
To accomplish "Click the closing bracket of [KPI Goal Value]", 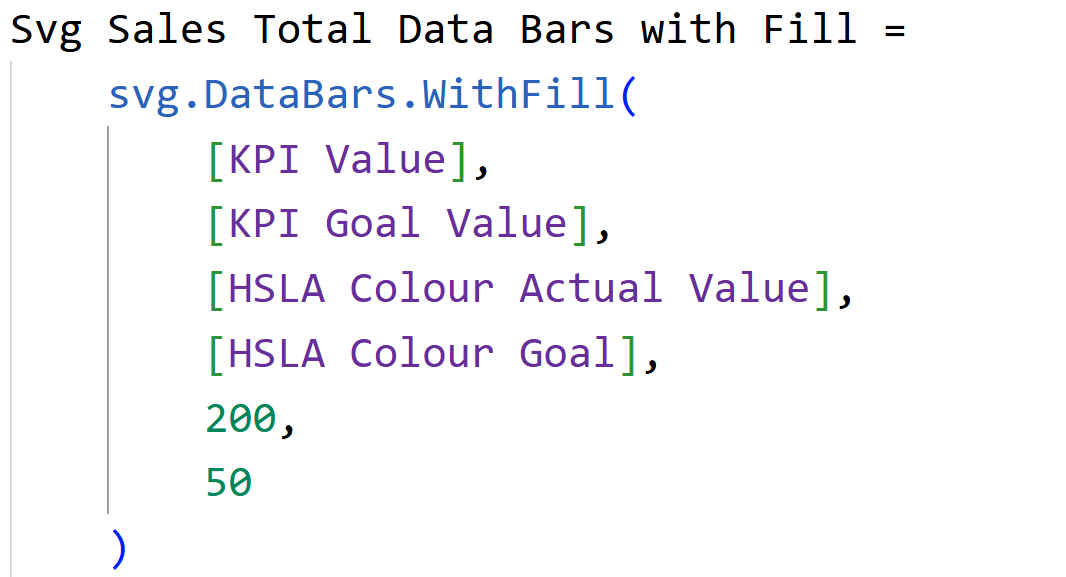I will point(579,224).
